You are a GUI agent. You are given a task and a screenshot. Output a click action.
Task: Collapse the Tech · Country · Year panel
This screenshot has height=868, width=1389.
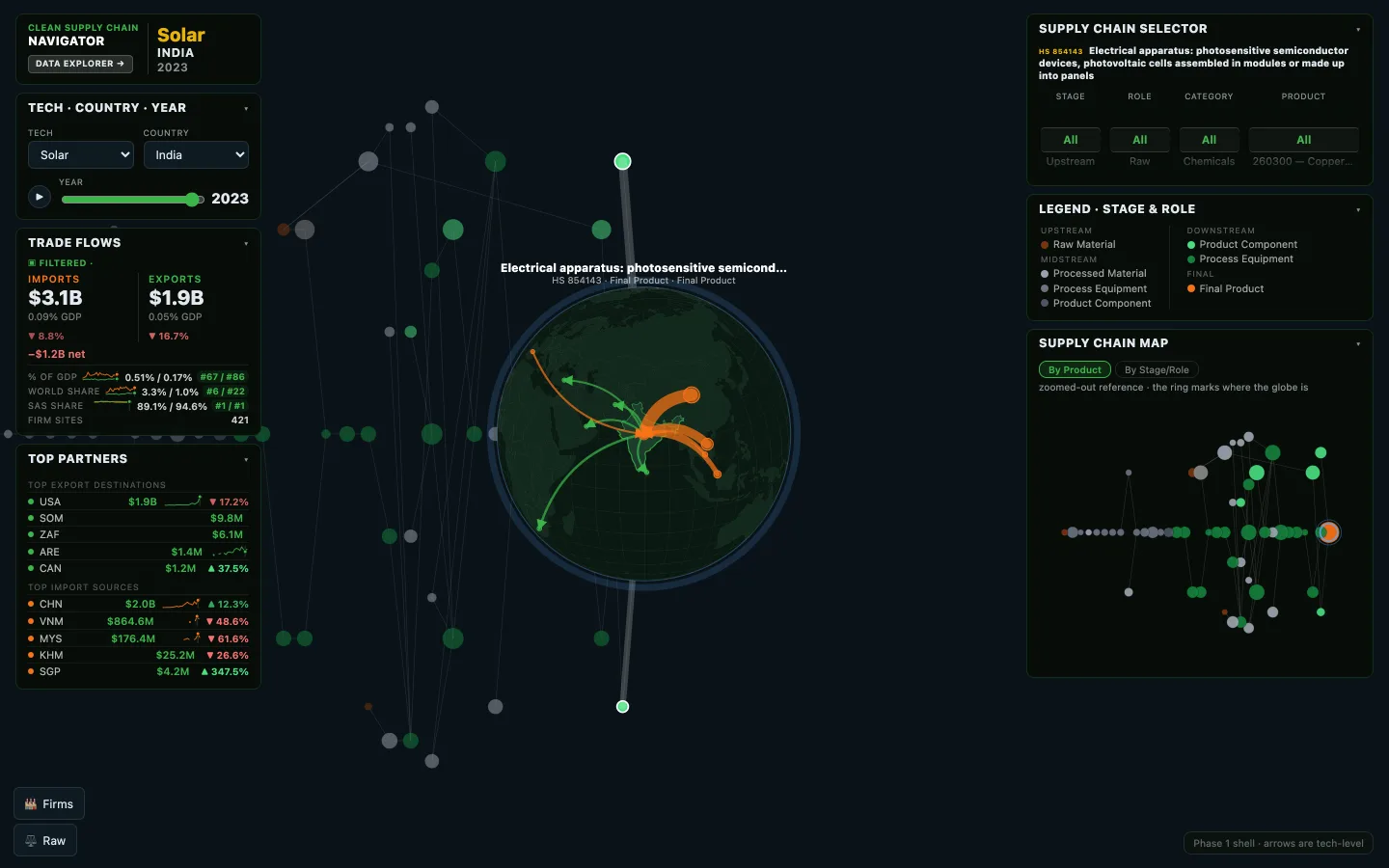246,108
